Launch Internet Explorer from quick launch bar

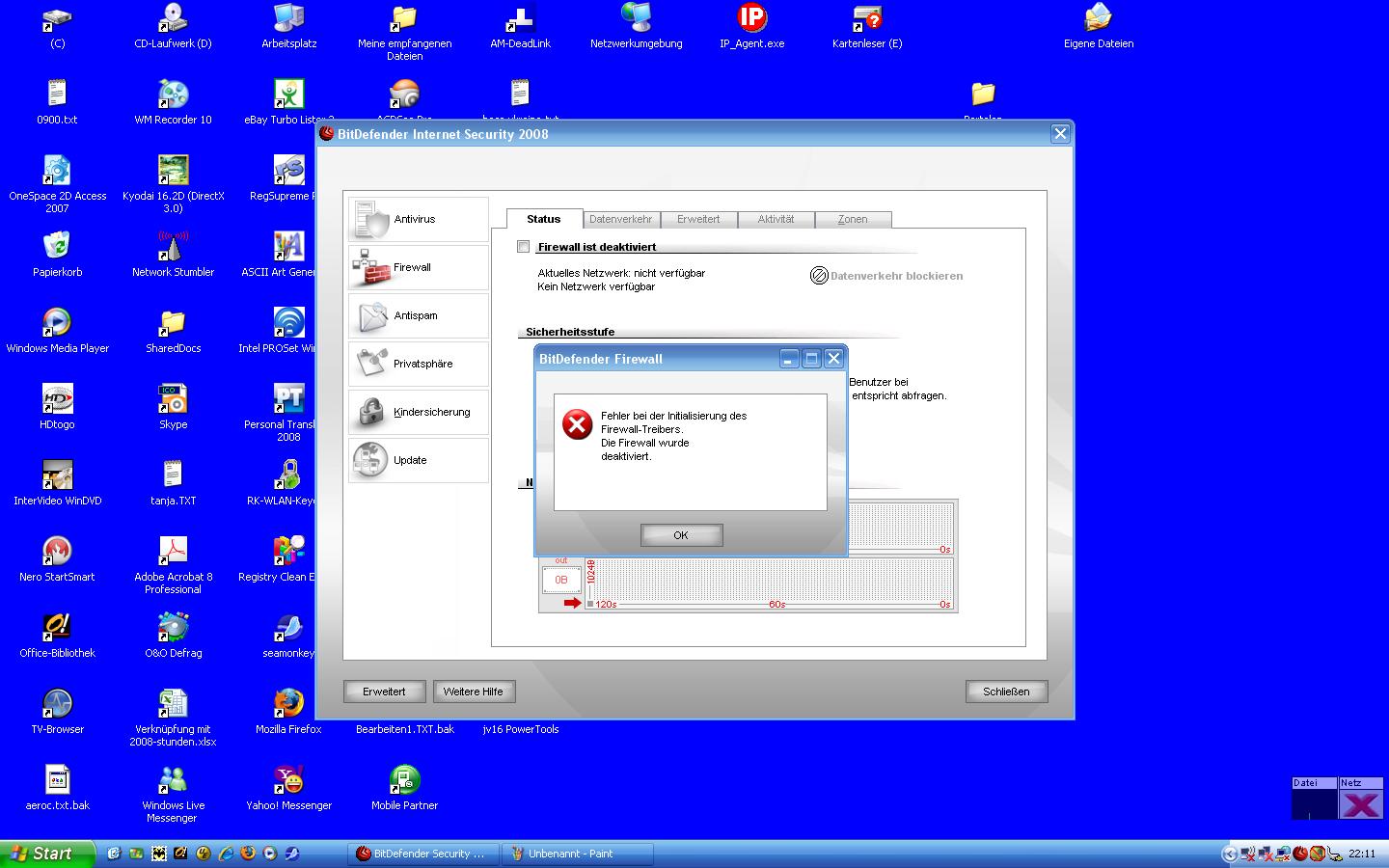pos(226,854)
